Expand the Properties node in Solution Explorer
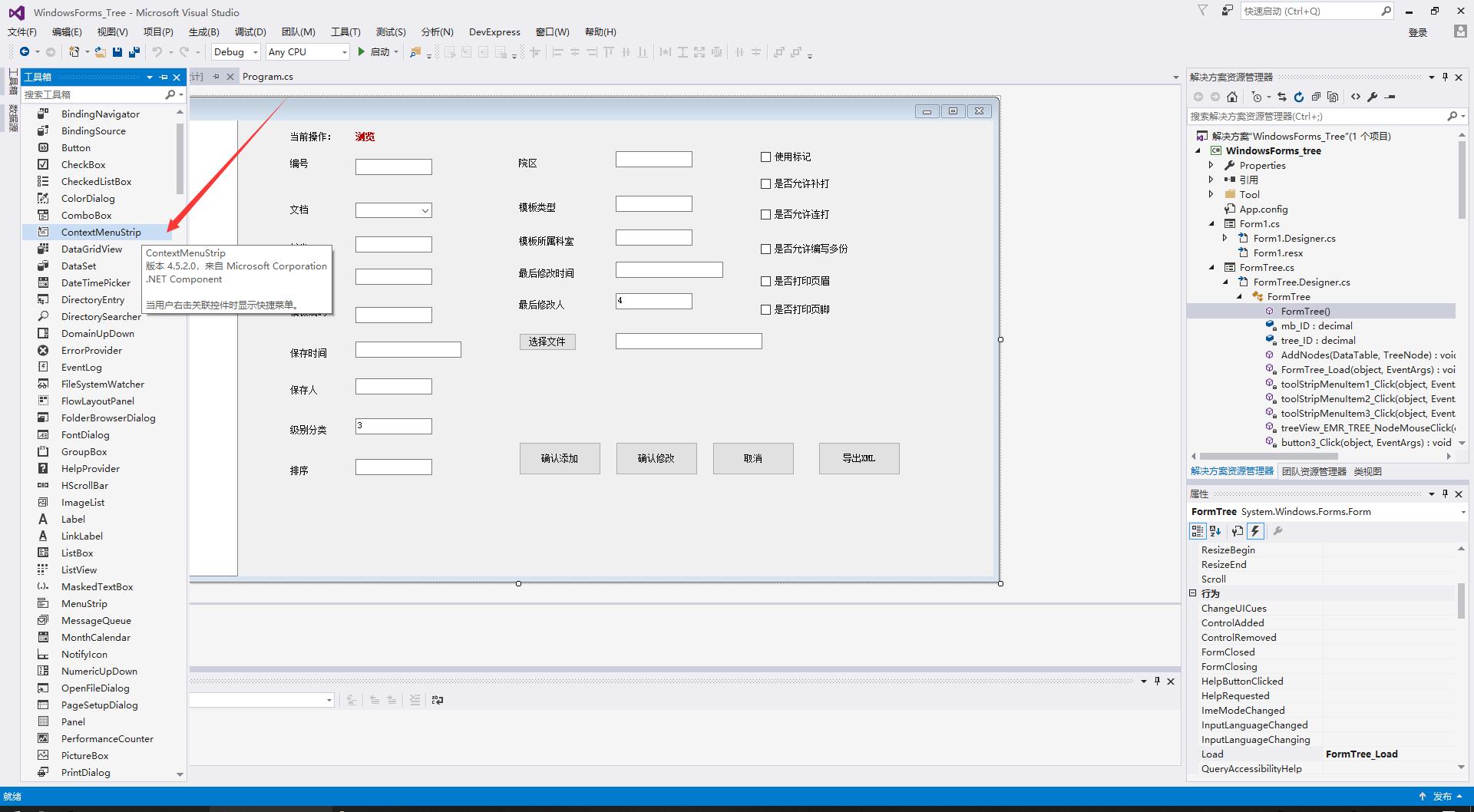Image resolution: width=1474 pixels, height=812 pixels. [1211, 165]
